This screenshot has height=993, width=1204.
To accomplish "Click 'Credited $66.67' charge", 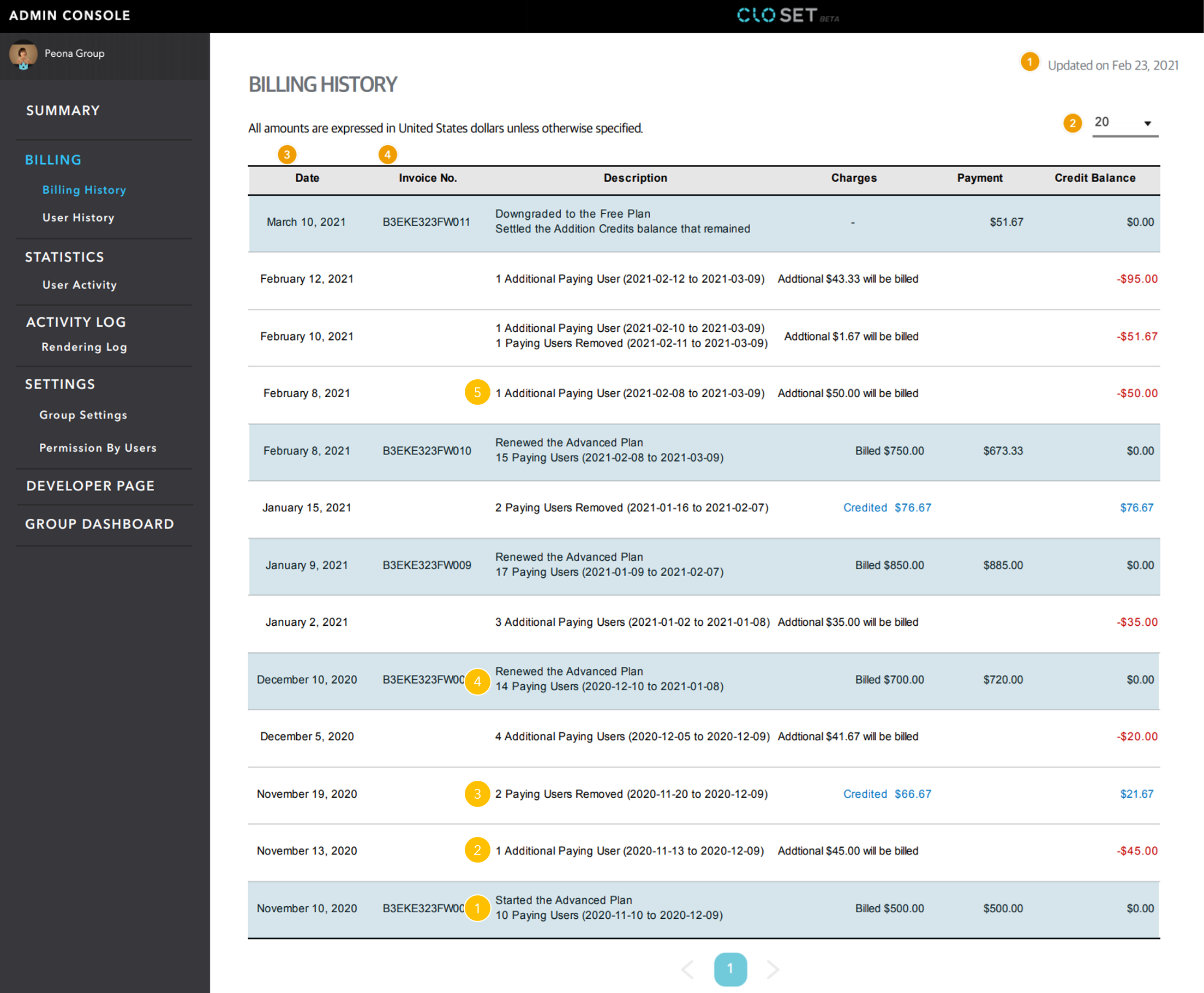I will click(887, 794).
